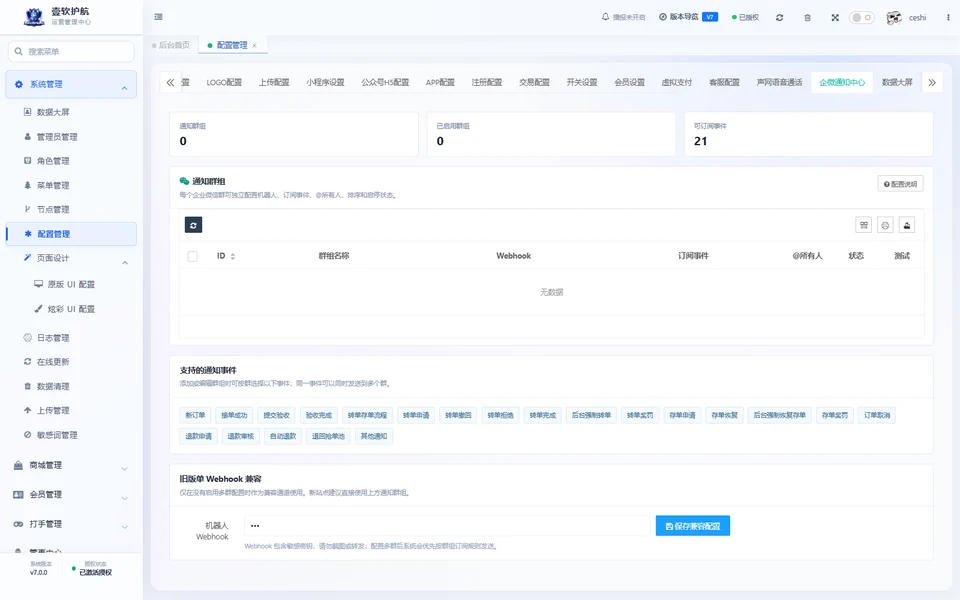This screenshot has height=600, width=960.
Task: Open the column filter icon above table
Action: point(864,225)
